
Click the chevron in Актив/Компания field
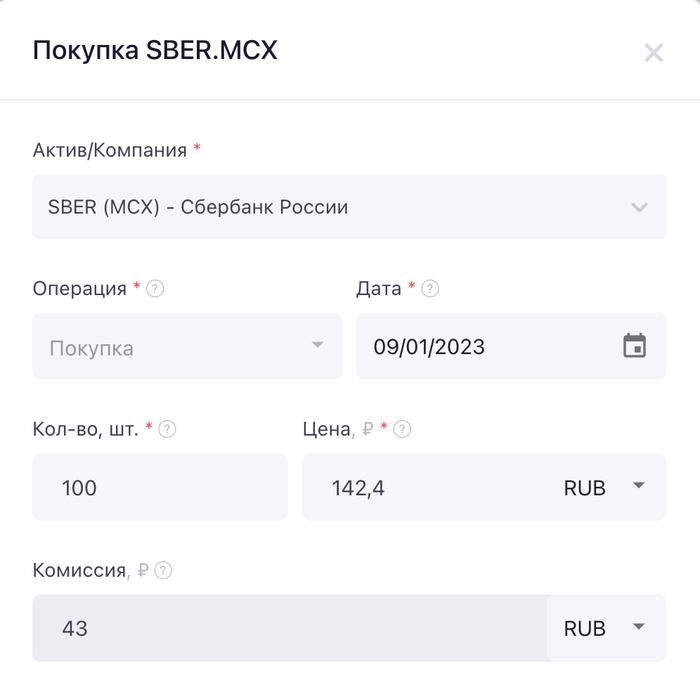(639, 207)
